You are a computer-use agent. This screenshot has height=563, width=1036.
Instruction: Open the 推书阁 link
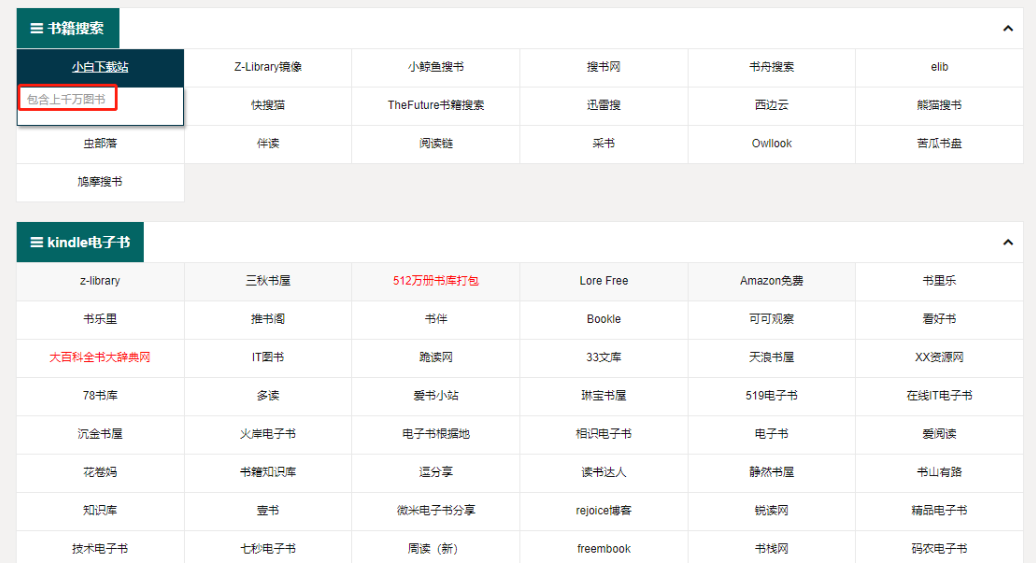(268, 319)
